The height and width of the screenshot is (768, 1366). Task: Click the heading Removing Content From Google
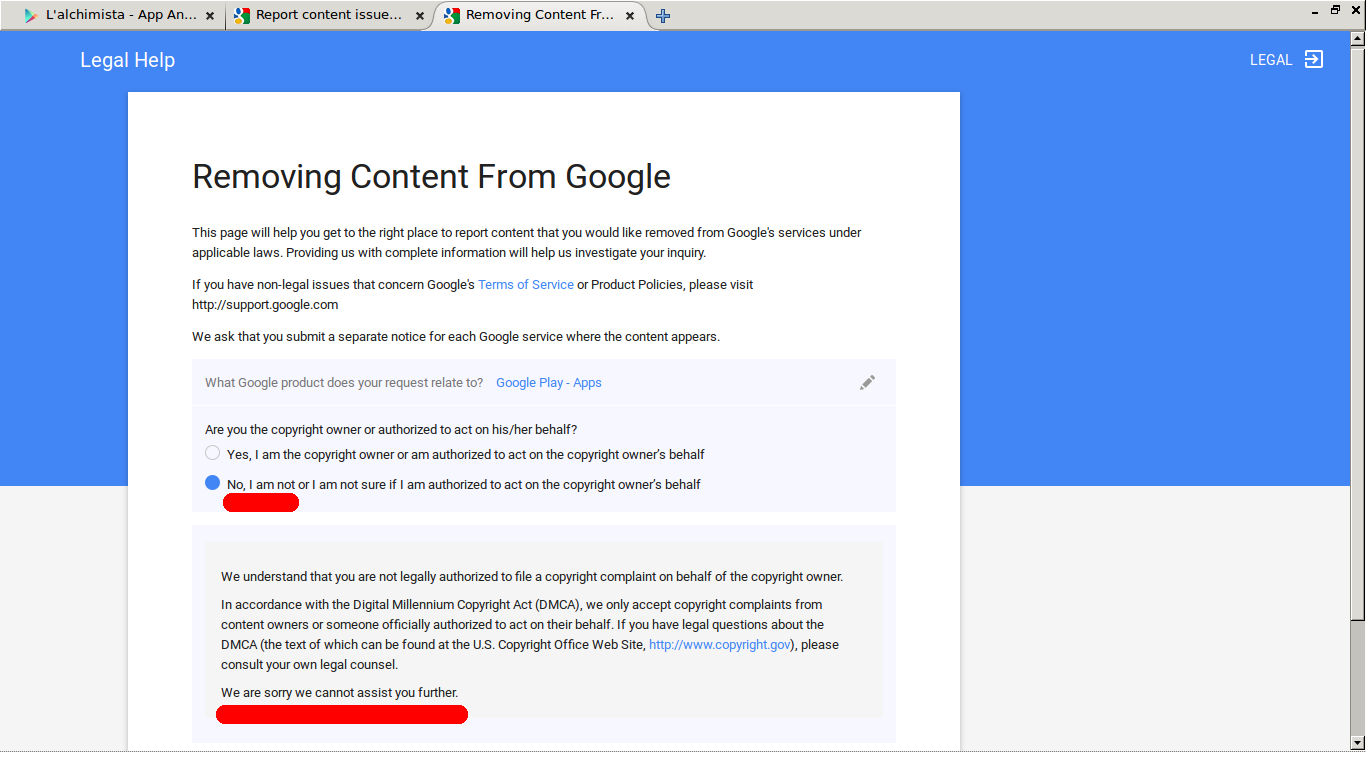(x=431, y=177)
